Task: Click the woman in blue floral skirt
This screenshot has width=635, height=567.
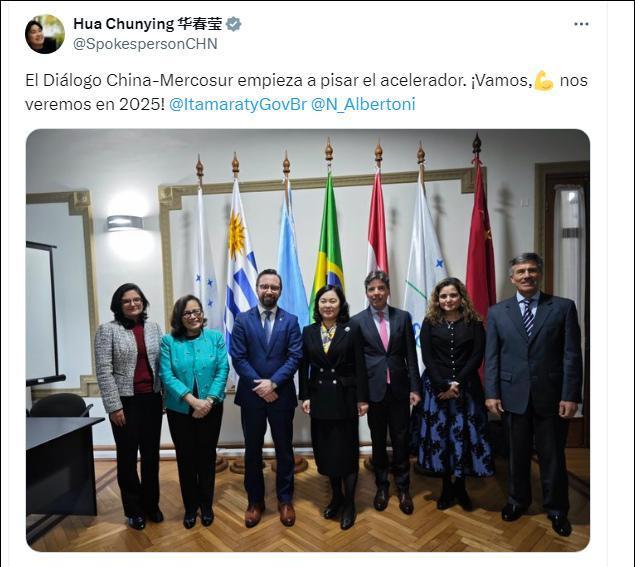Action: [453, 393]
